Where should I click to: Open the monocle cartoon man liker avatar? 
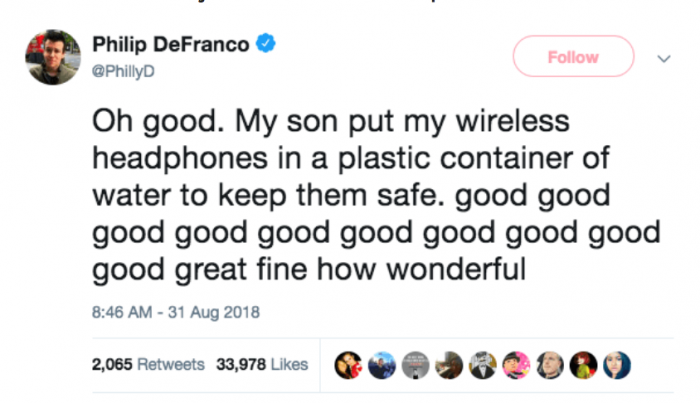pos(482,366)
